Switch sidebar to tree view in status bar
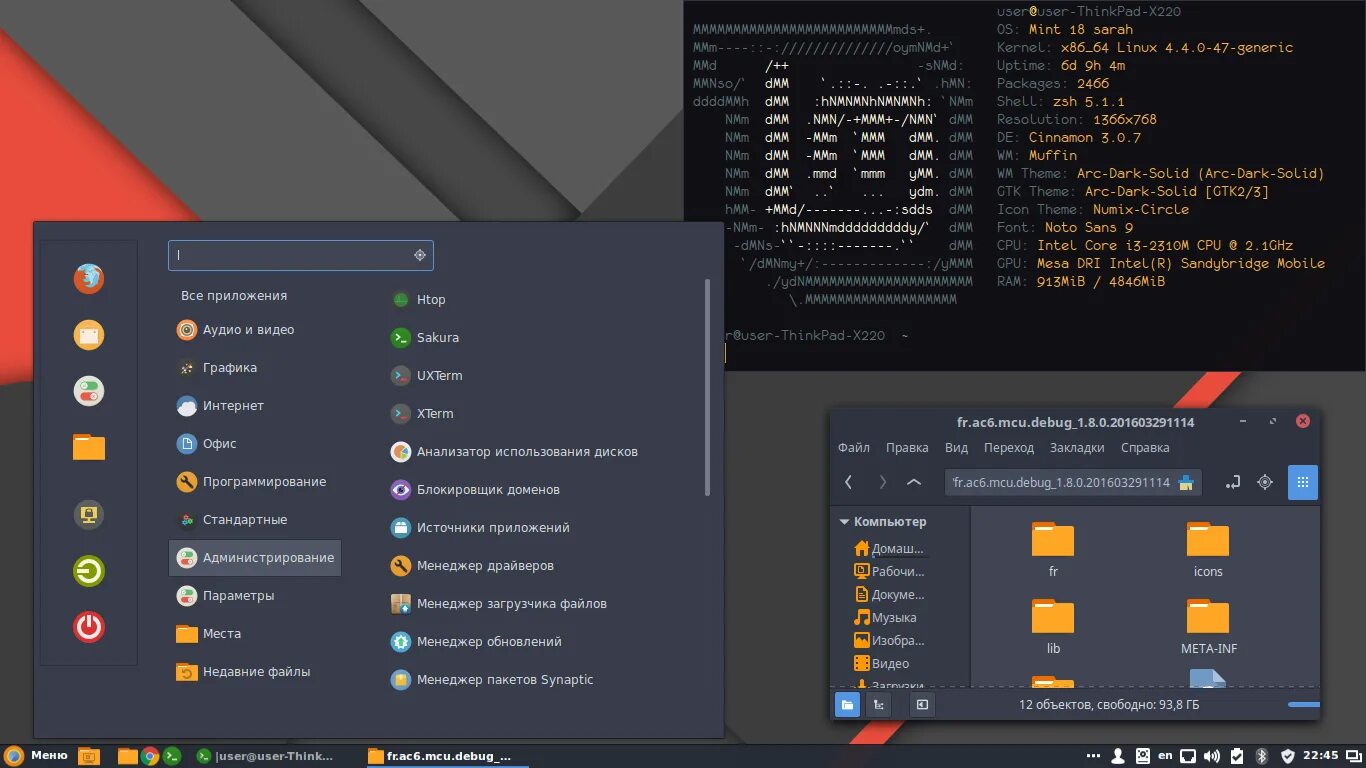Screen dimensions: 1366x768 click(879, 705)
